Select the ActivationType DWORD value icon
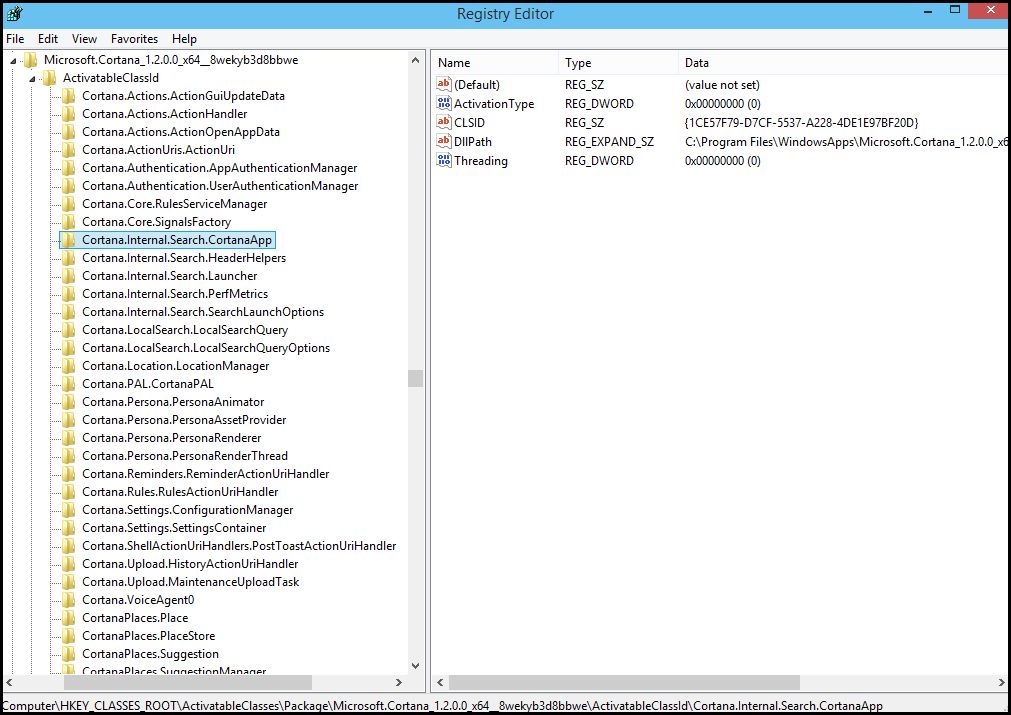 [x=444, y=103]
